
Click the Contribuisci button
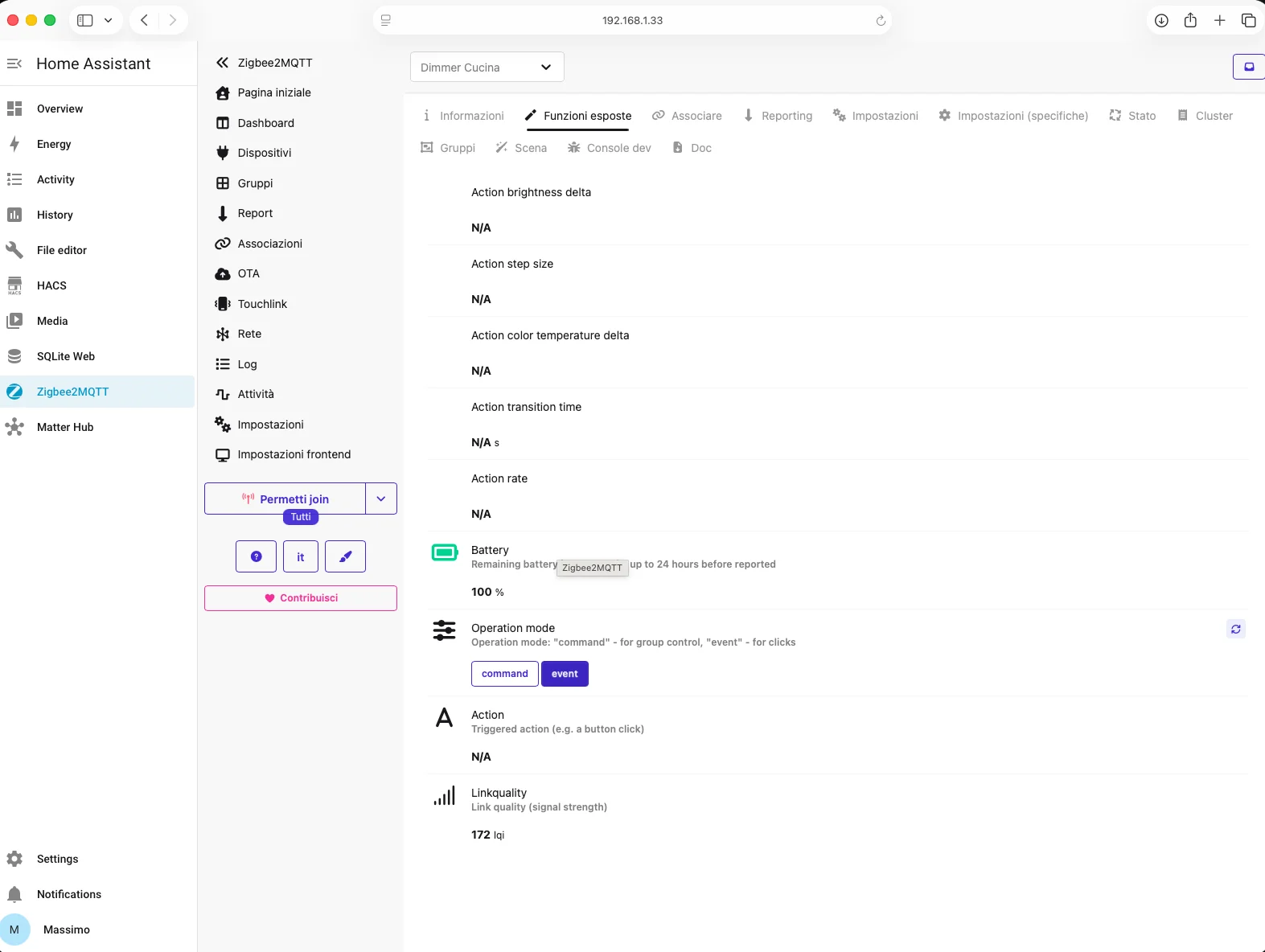pyautogui.click(x=301, y=598)
